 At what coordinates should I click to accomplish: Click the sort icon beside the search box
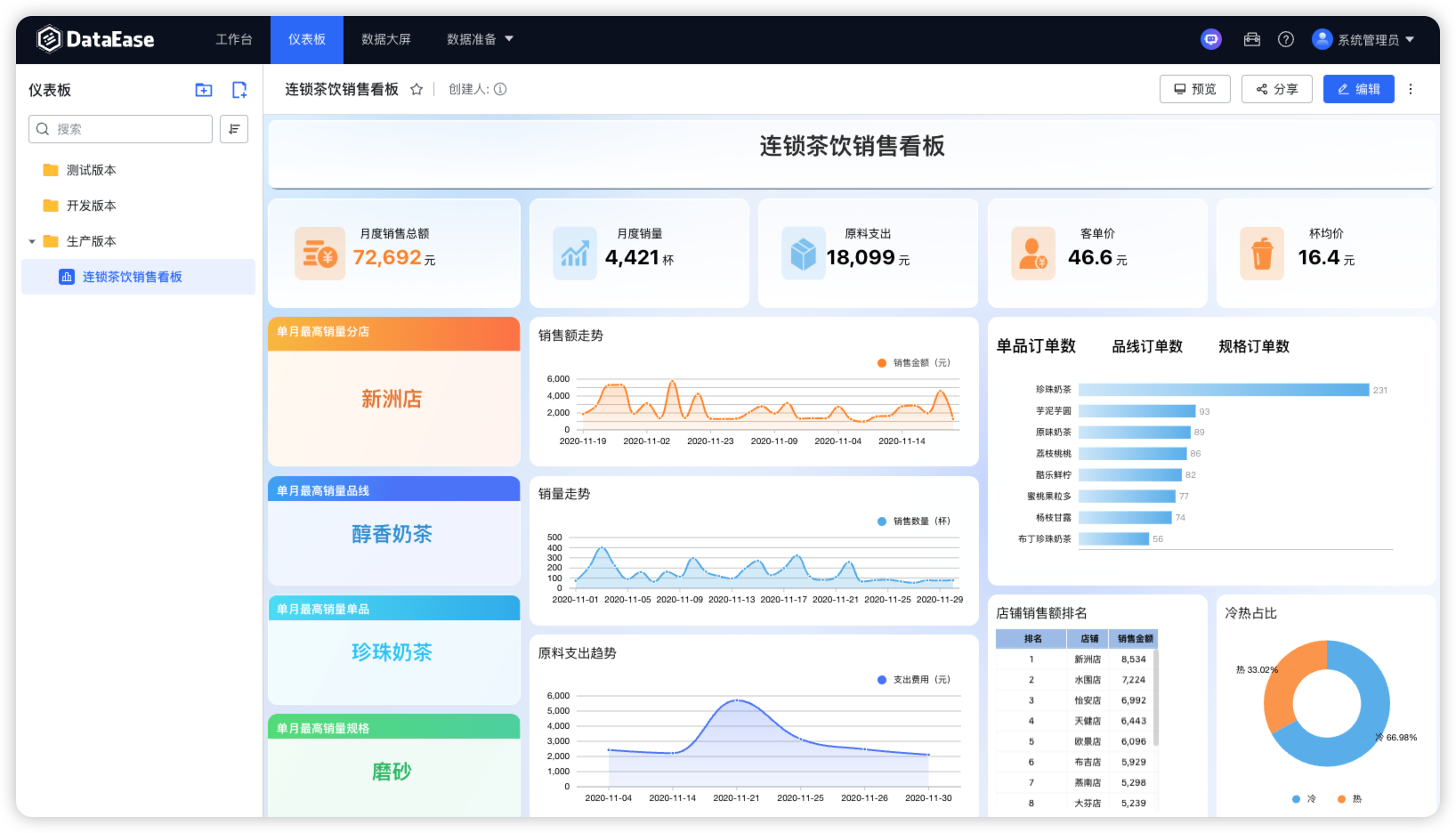(x=233, y=129)
